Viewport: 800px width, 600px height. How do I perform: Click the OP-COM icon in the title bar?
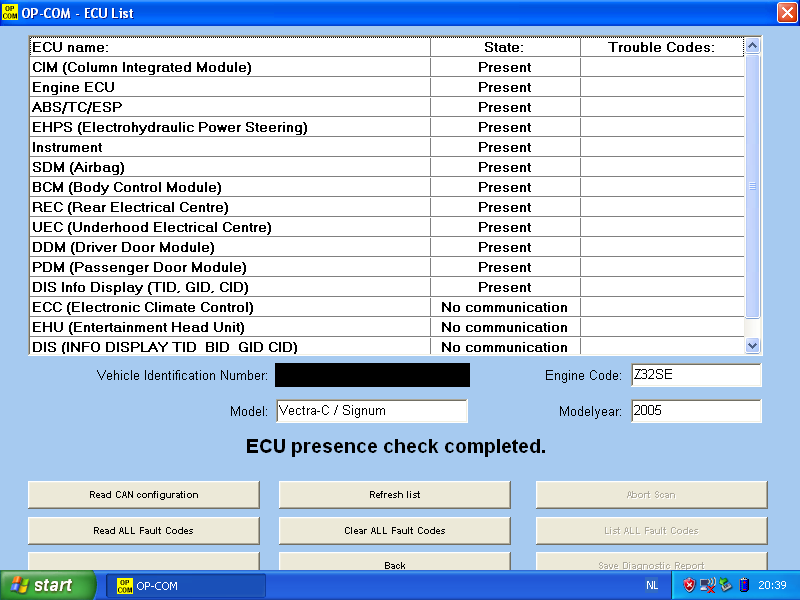click(10, 12)
